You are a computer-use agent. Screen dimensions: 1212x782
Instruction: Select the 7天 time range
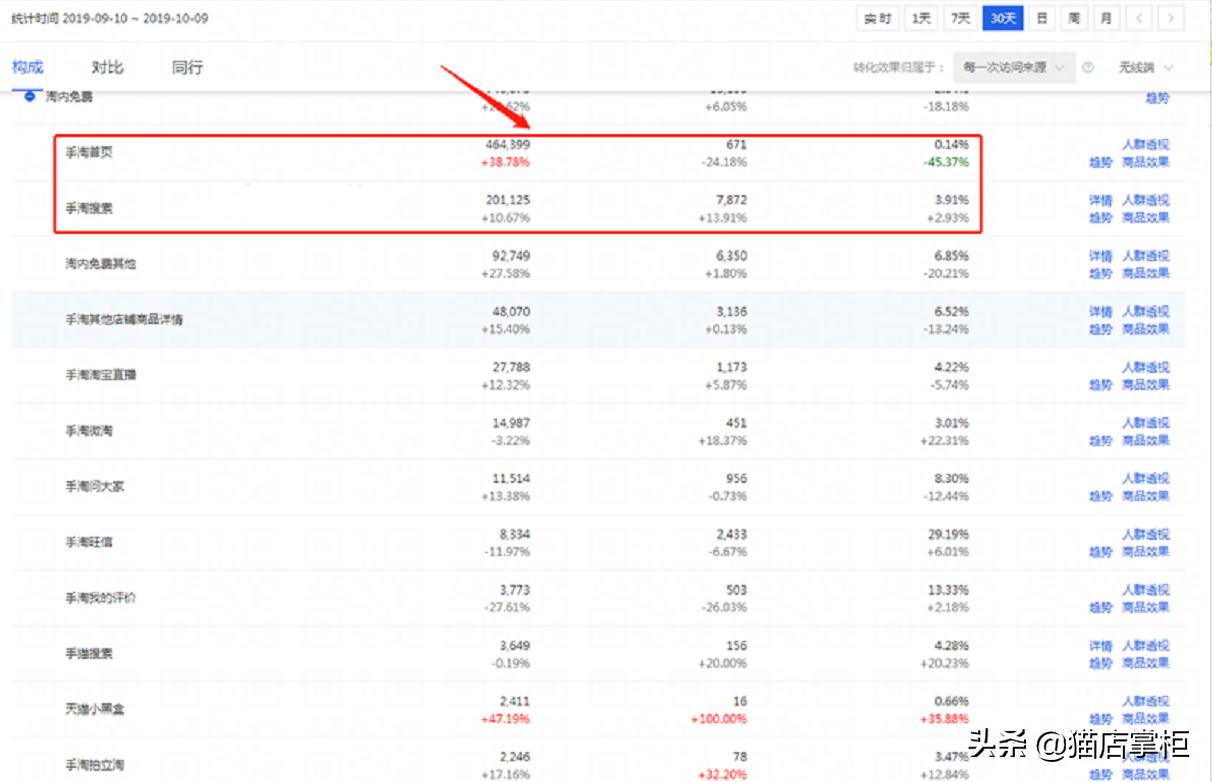(x=960, y=19)
